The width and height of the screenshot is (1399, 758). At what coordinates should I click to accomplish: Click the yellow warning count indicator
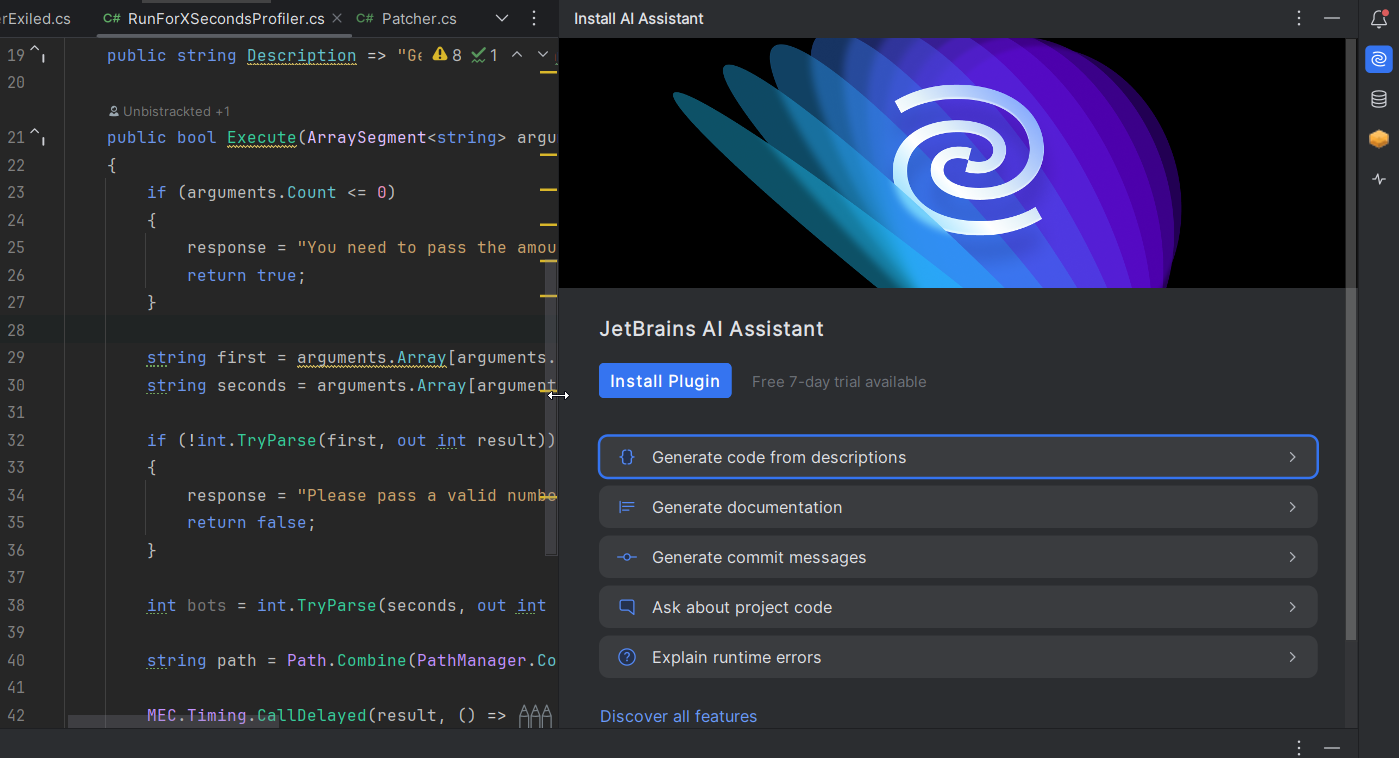point(447,55)
